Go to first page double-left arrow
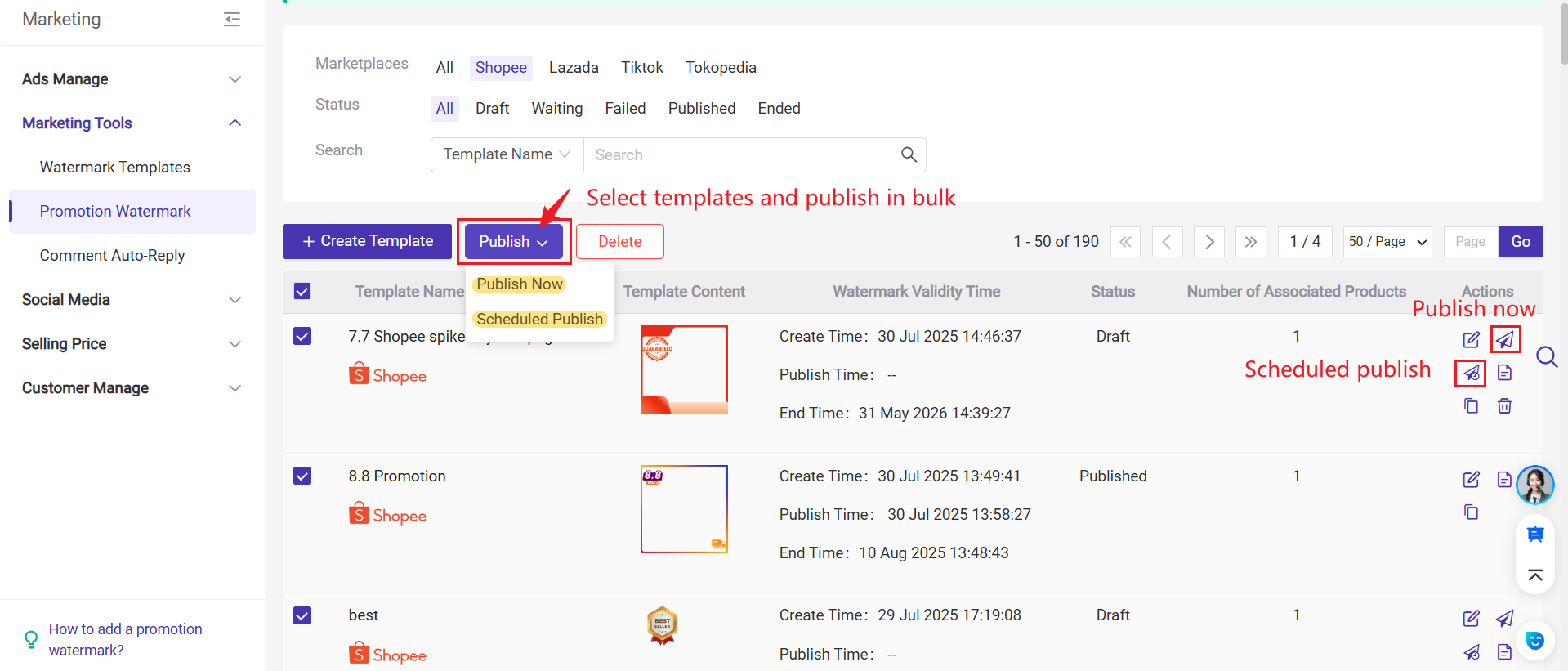1568x671 pixels. (x=1125, y=242)
